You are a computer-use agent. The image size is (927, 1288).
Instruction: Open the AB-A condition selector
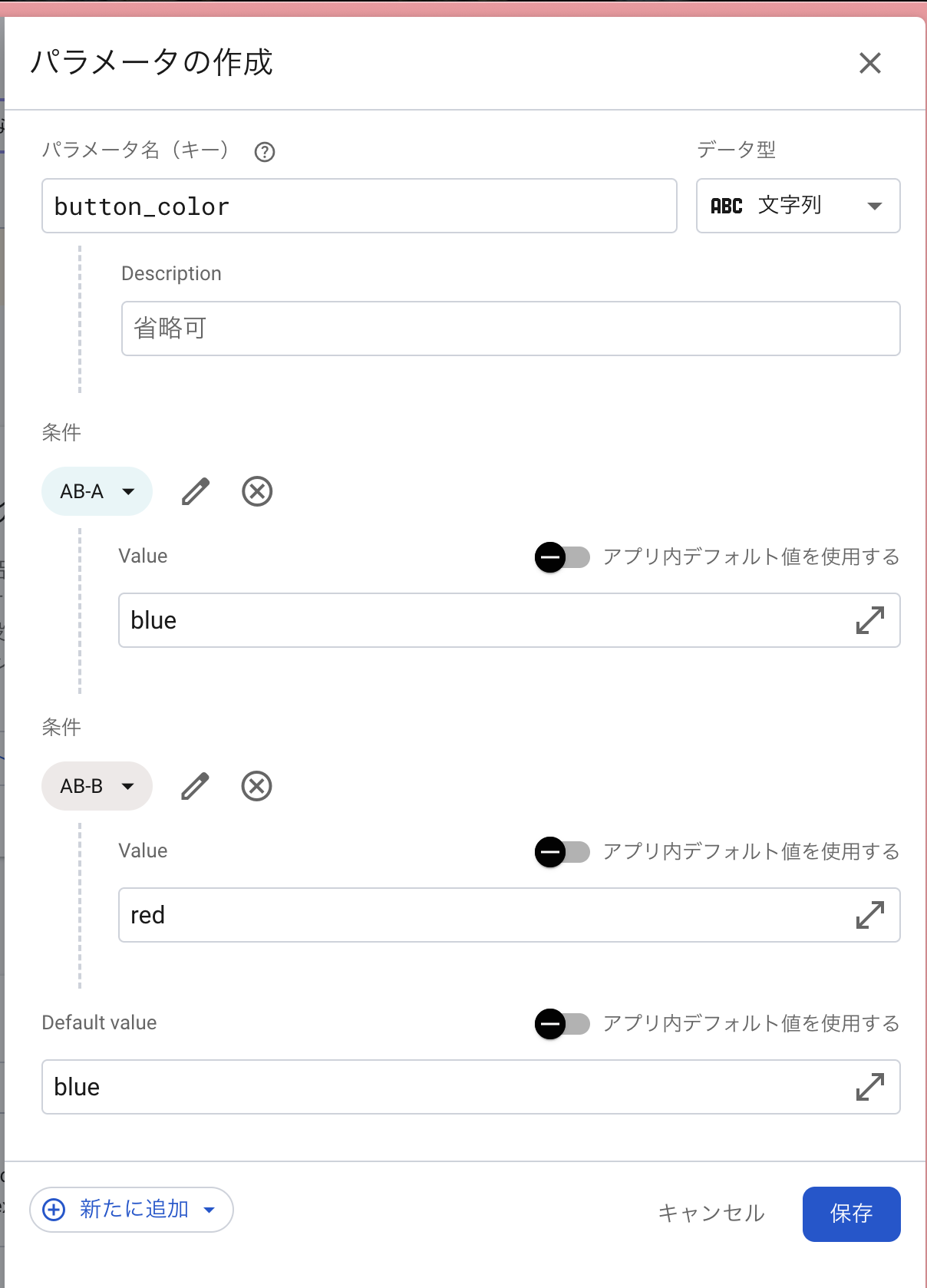[97, 491]
